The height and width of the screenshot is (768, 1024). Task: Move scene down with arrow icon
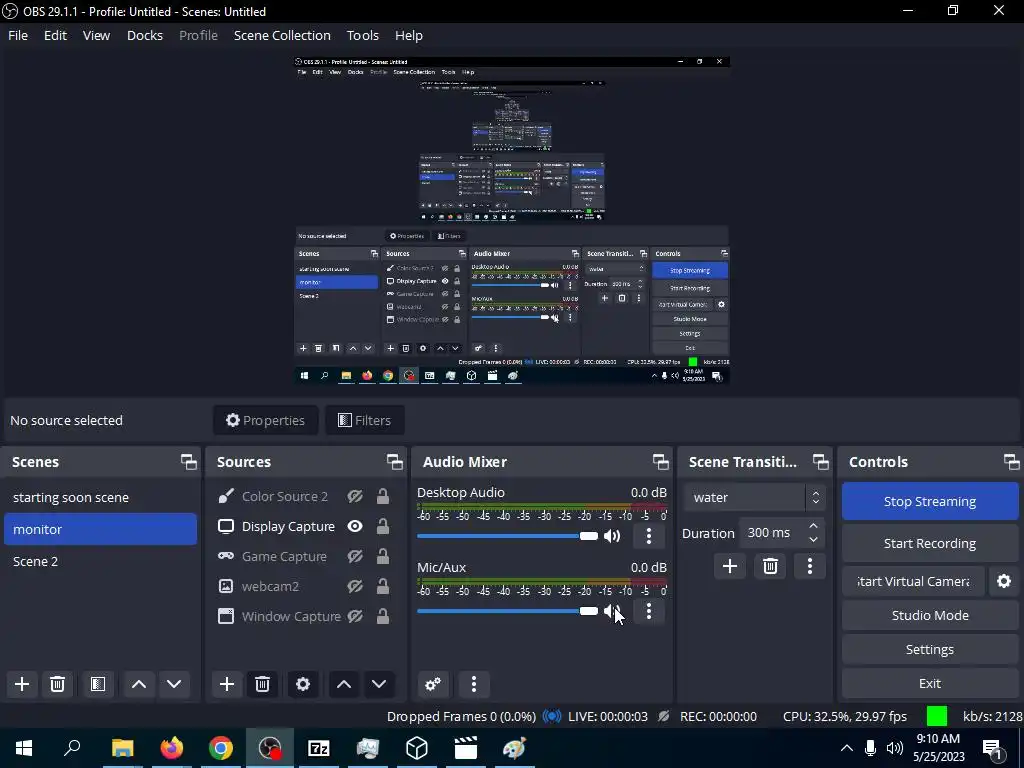[x=174, y=684]
